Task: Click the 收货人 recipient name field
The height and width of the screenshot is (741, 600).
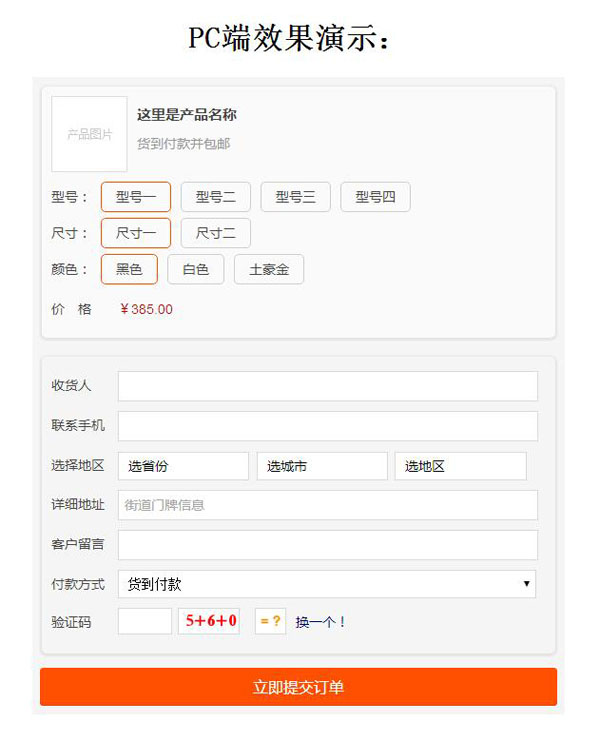Action: [327, 386]
